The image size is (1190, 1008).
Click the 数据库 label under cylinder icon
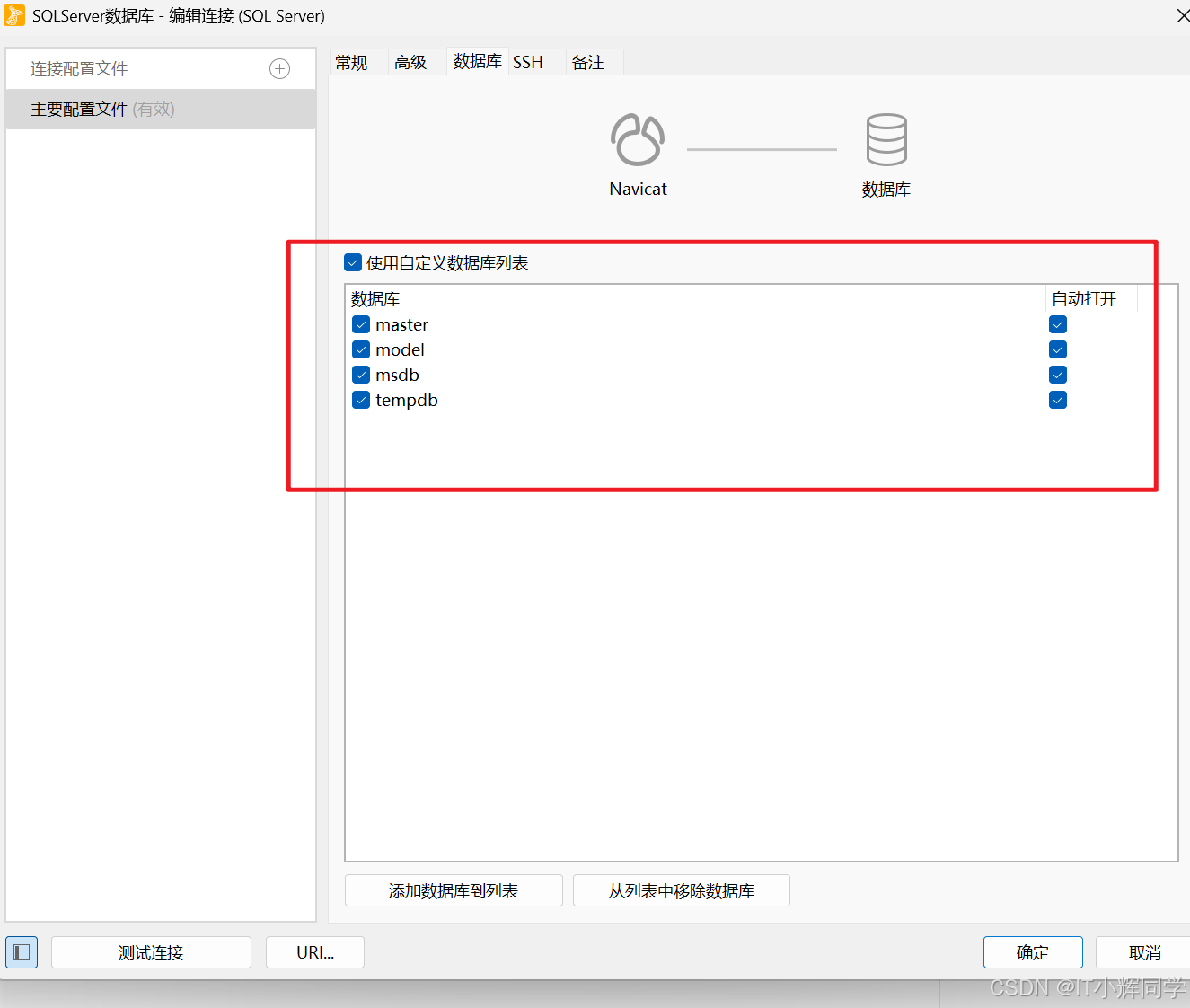[886, 190]
